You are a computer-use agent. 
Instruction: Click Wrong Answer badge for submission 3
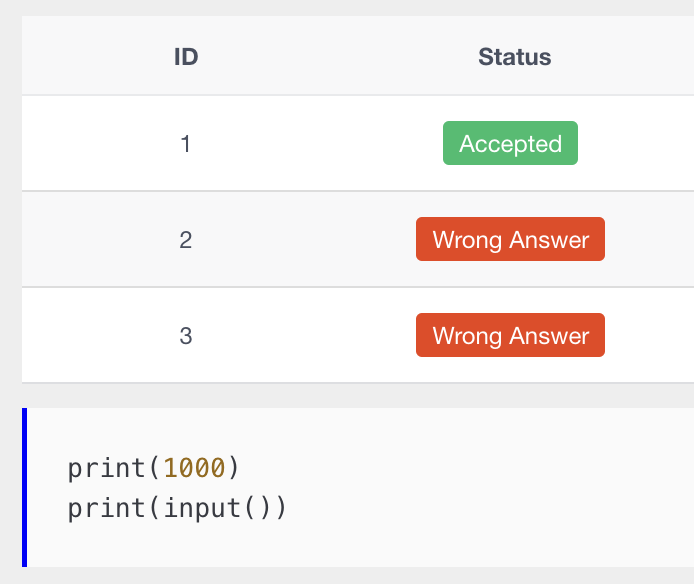coord(510,335)
